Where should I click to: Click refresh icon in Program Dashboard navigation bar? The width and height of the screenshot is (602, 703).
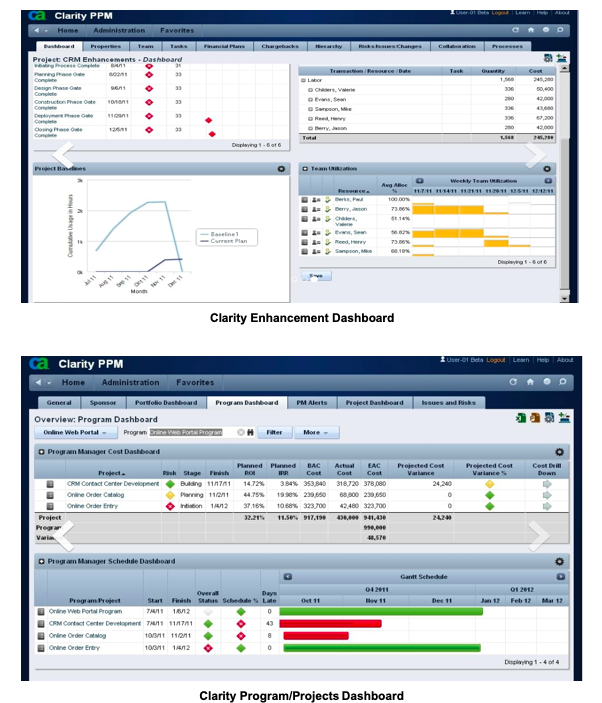(x=513, y=382)
